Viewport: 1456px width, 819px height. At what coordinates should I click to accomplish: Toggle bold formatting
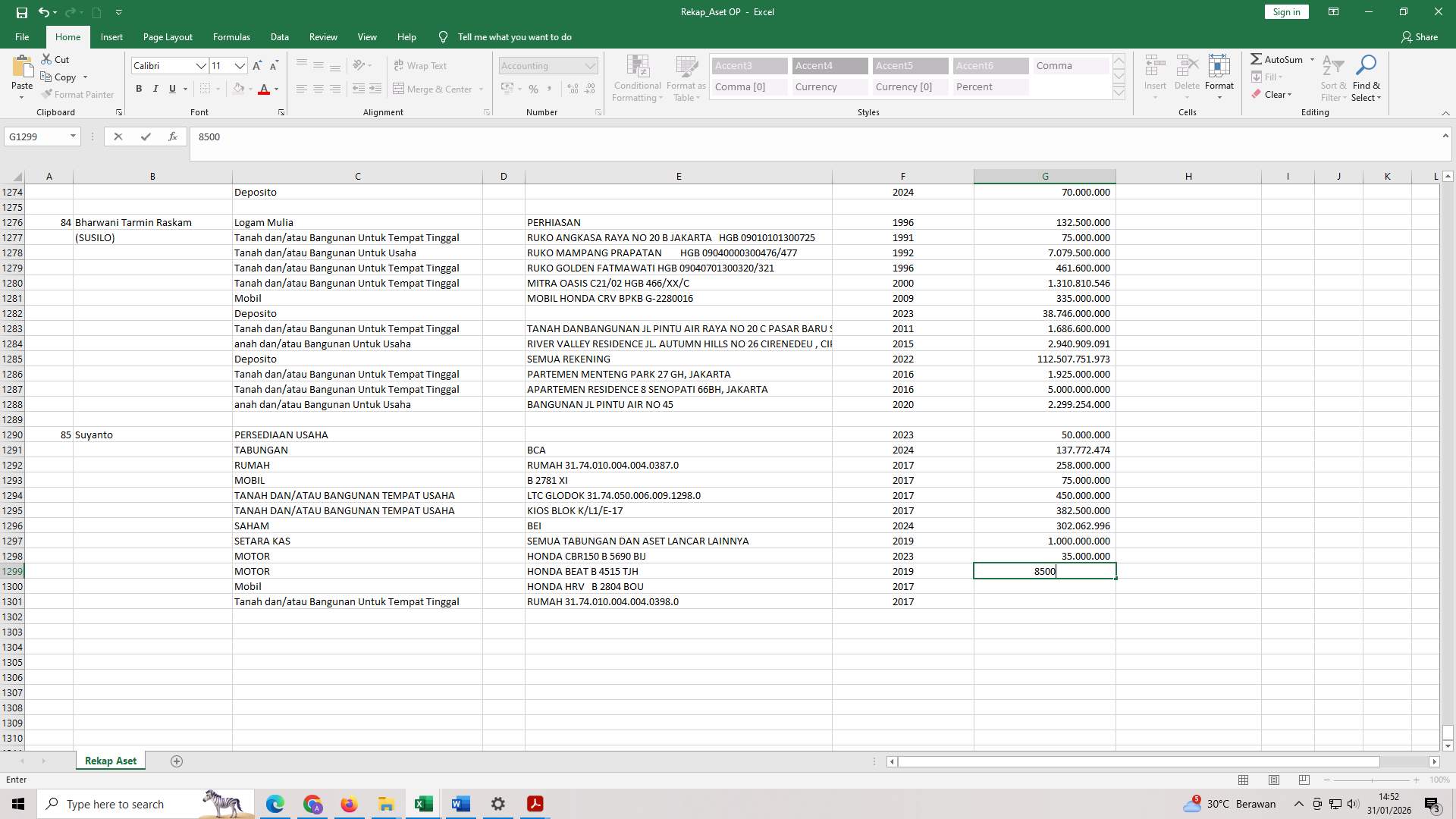pos(139,89)
